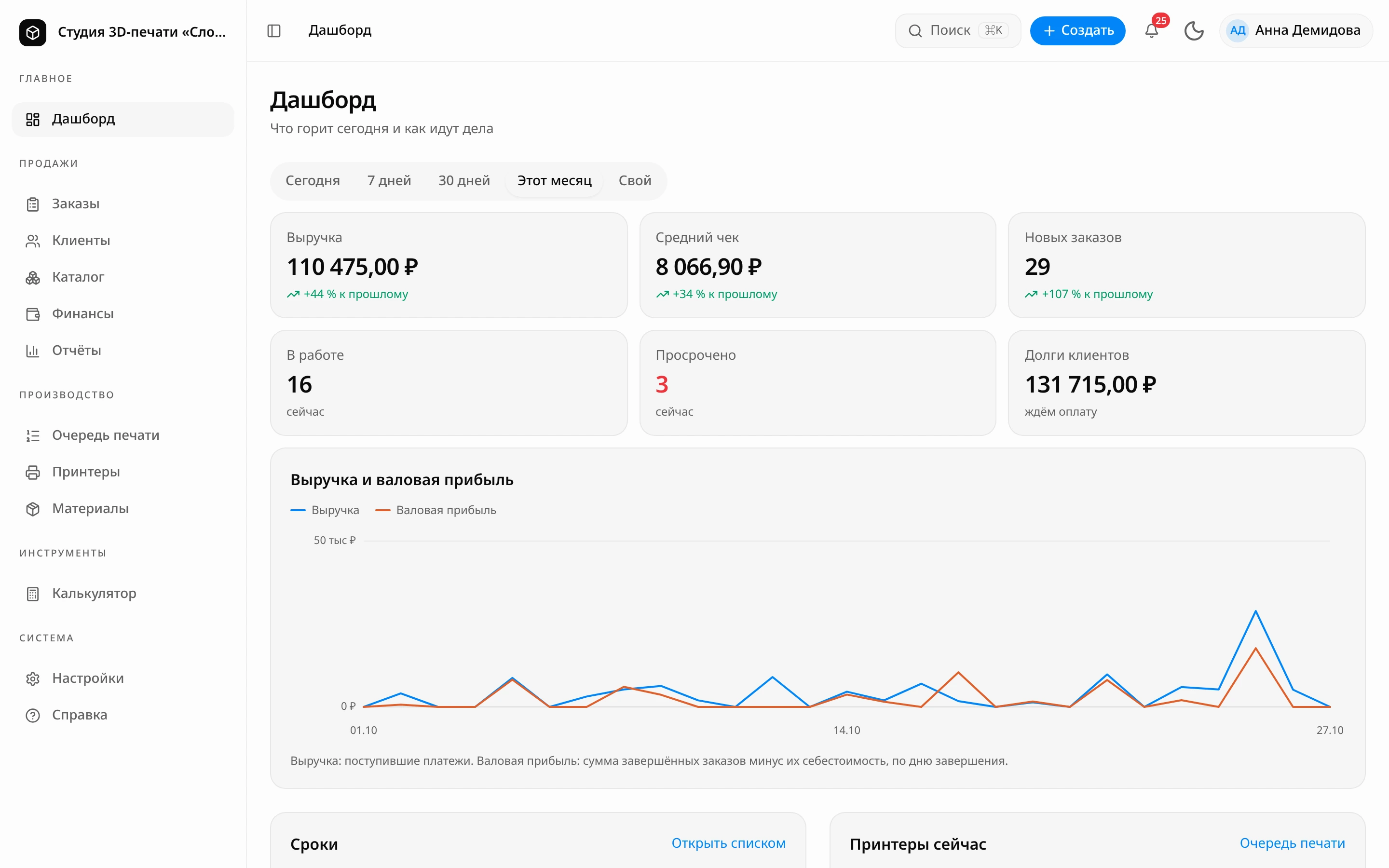Click the Очередь печати list icon
This screenshot has width=1389, height=868.
click(33, 436)
